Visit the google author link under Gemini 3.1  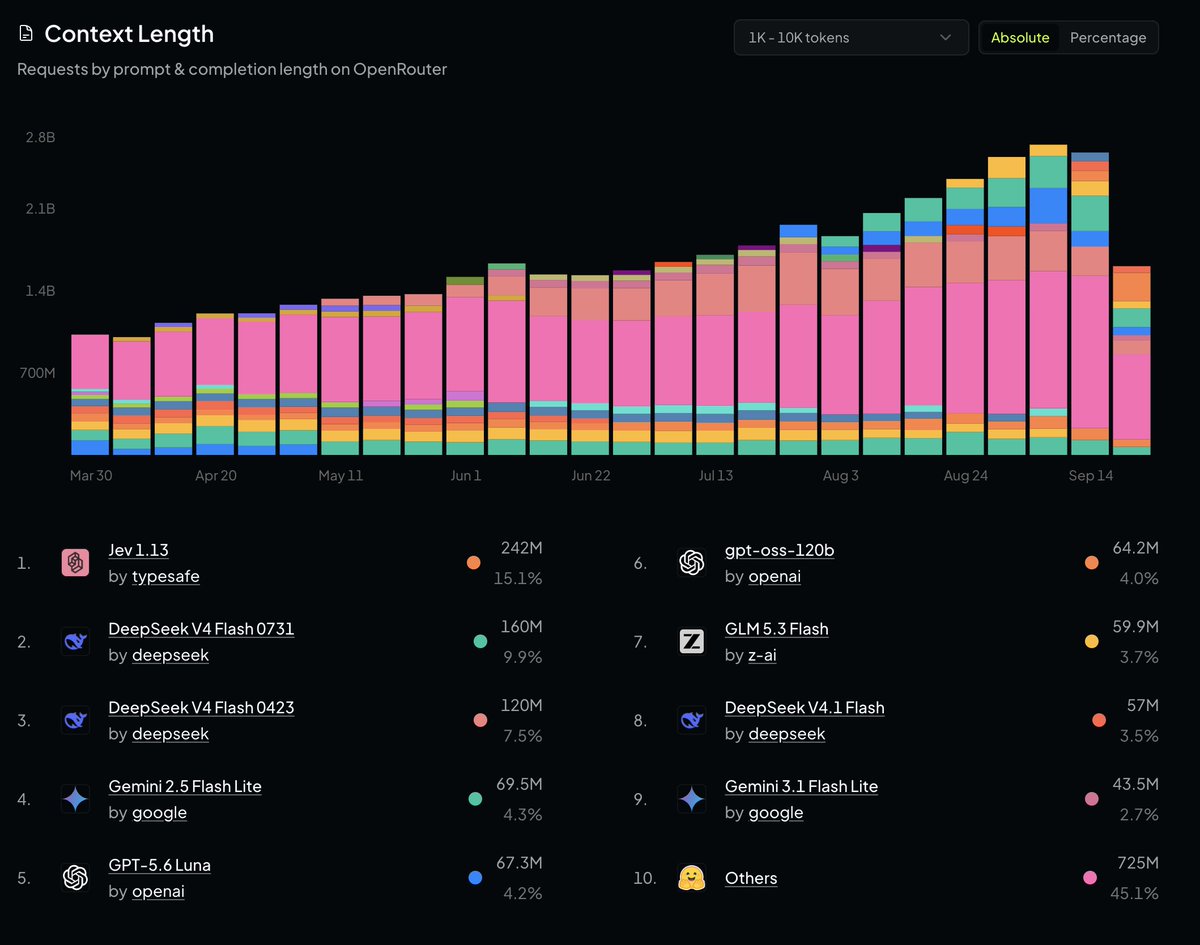(x=775, y=812)
